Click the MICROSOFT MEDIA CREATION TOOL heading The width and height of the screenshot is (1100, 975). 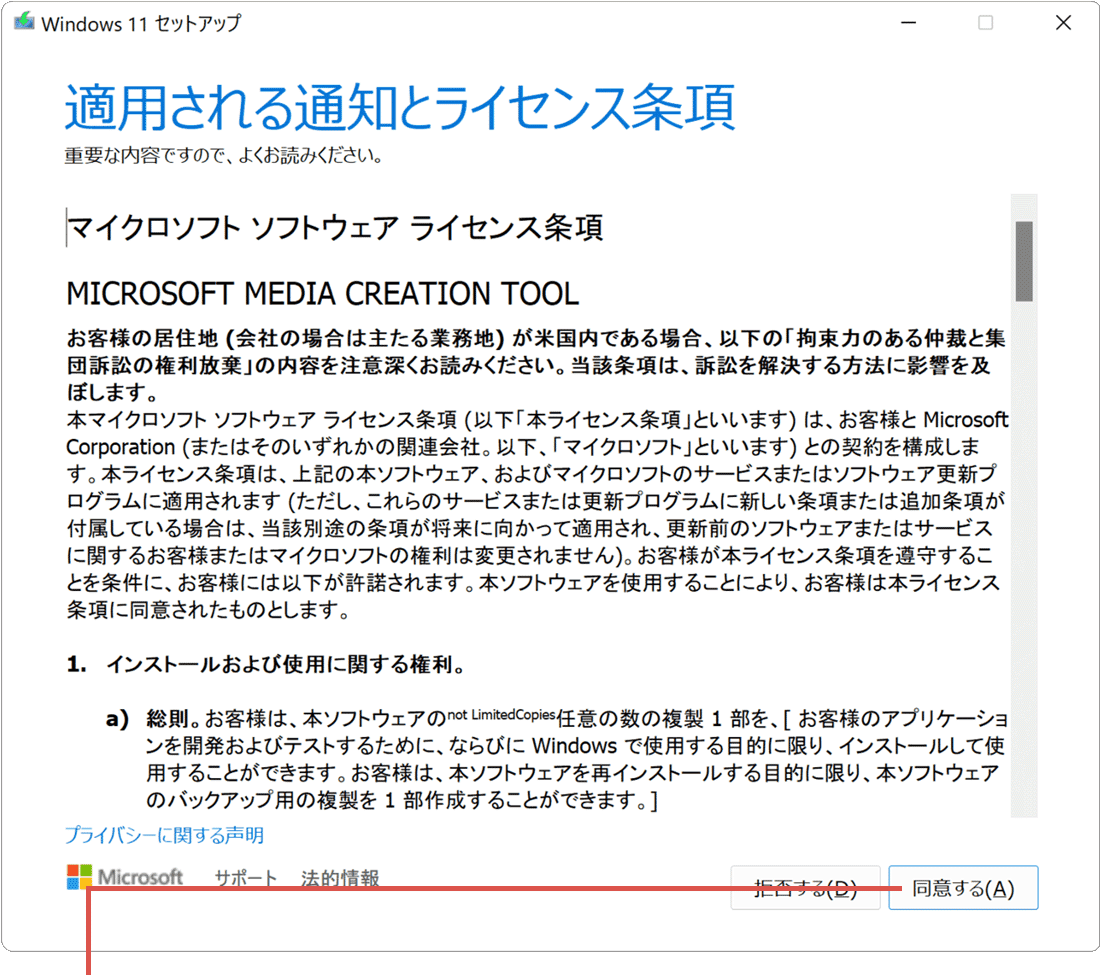pos(323,293)
